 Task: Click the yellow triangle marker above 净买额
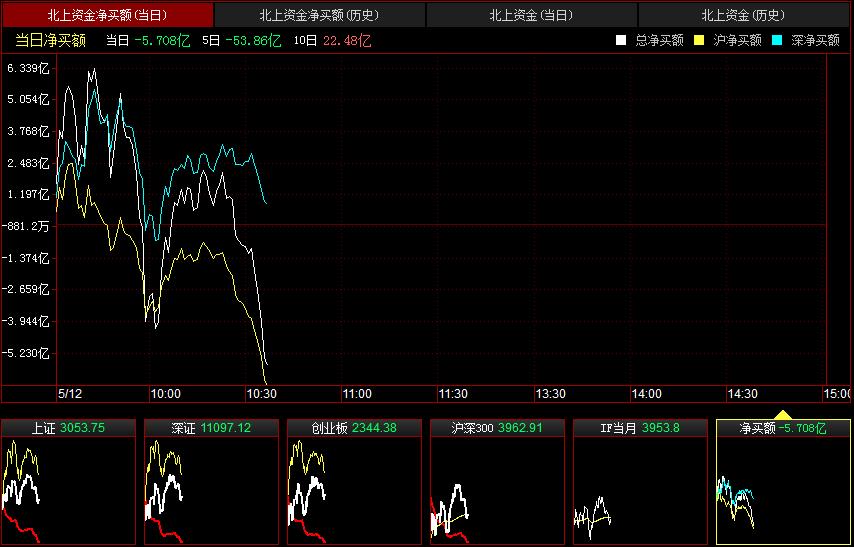point(783,413)
